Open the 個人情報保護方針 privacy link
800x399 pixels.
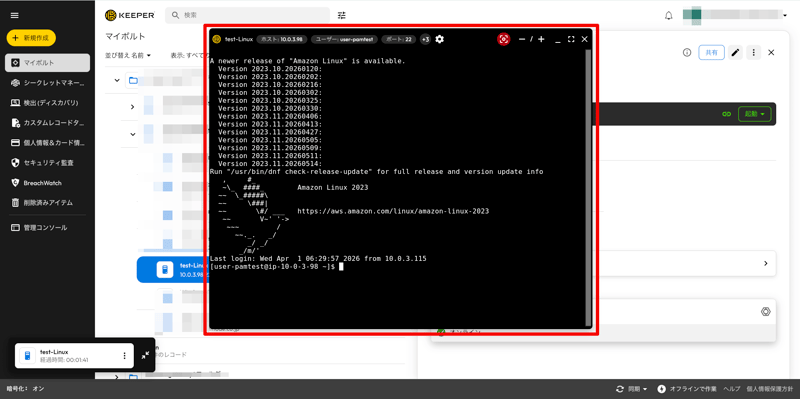[x=770, y=389]
